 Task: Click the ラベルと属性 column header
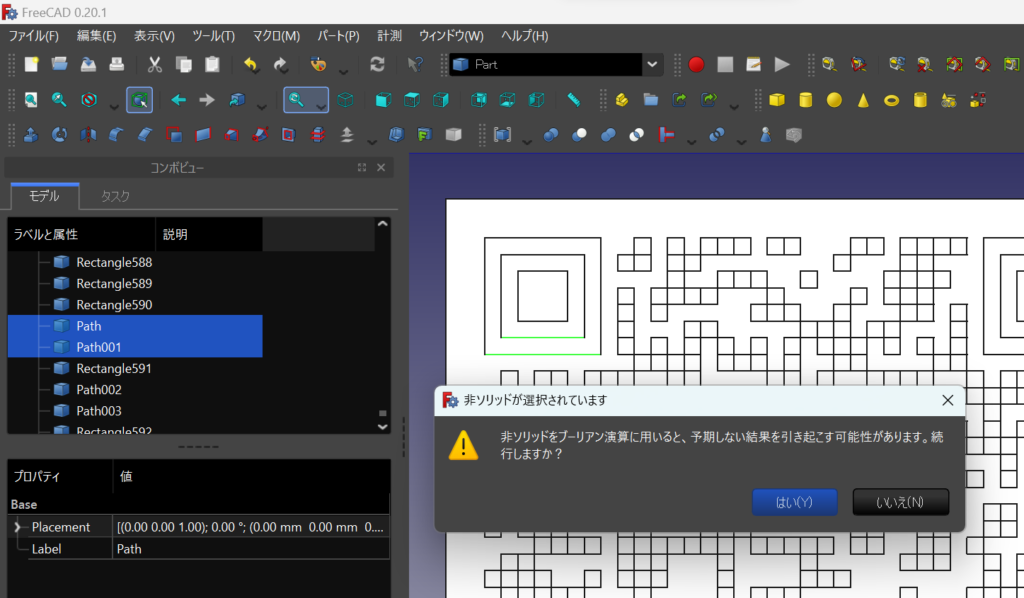[x=82, y=234]
